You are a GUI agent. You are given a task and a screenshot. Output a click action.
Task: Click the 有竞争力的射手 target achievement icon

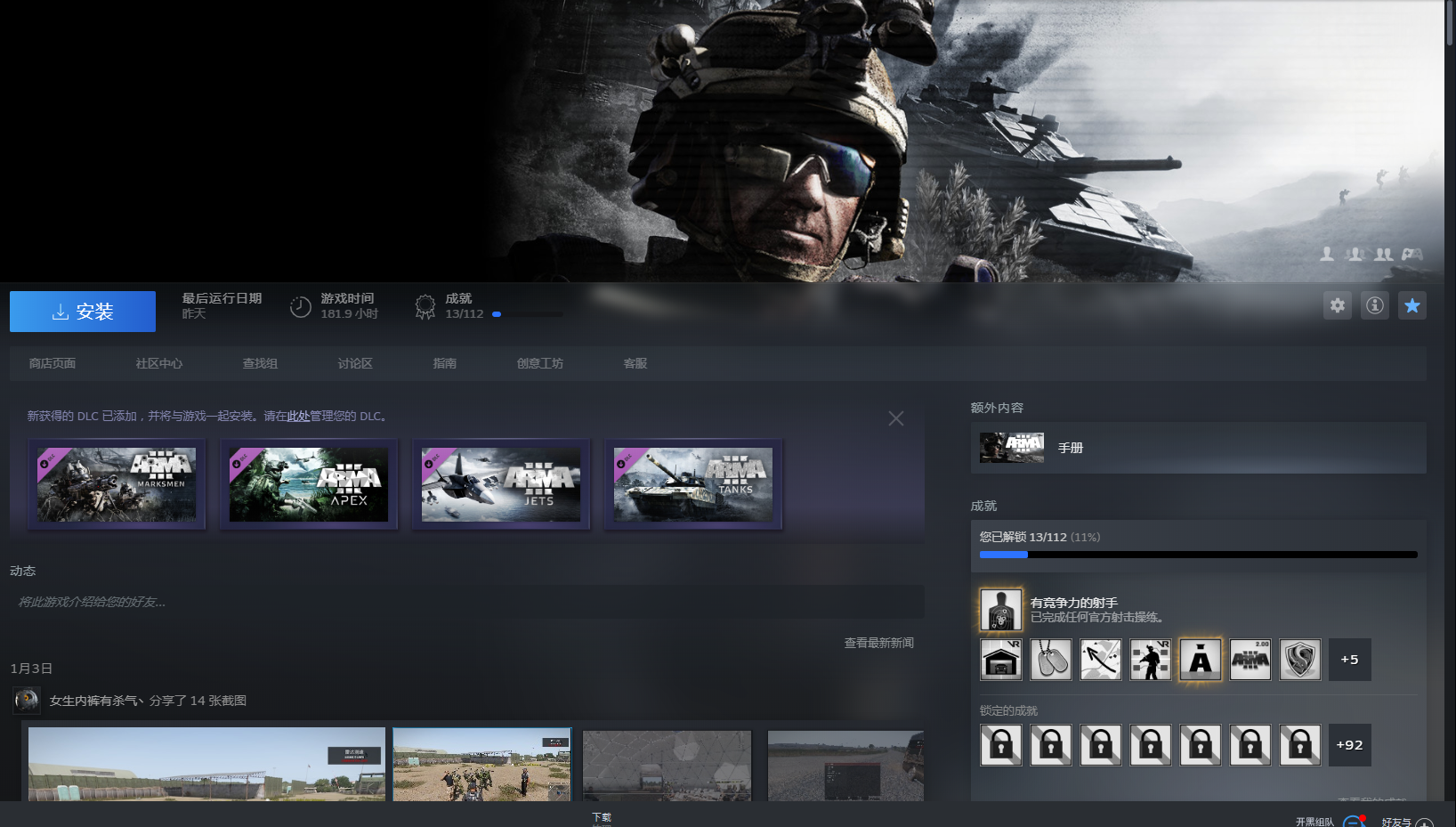1001,610
